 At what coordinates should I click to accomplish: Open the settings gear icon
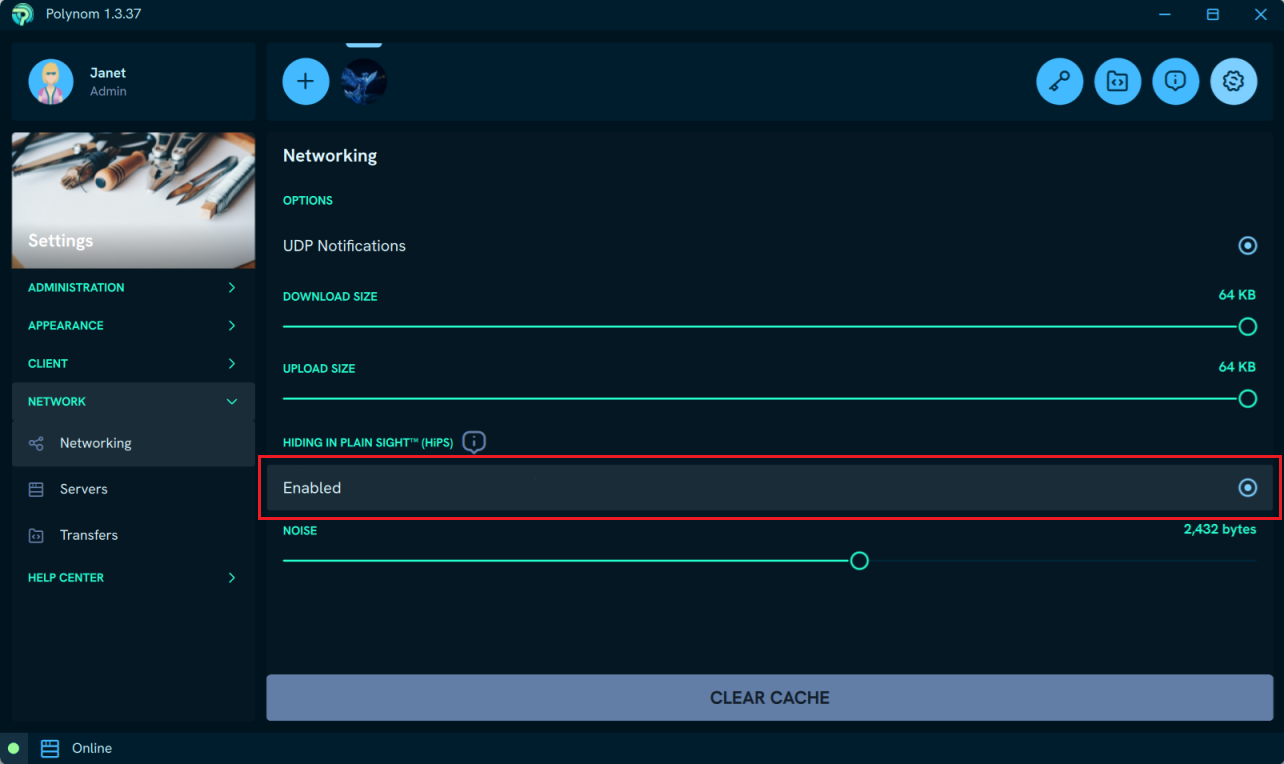[x=1233, y=82]
